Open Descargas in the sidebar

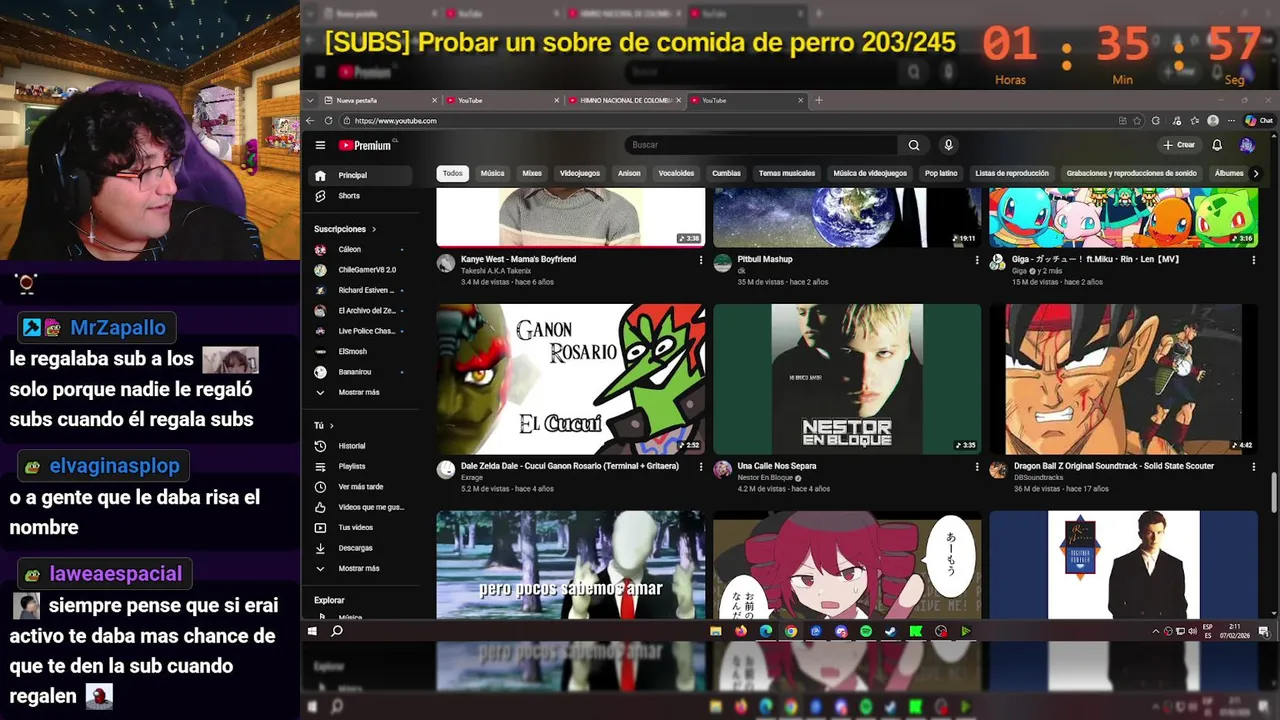tap(359, 548)
